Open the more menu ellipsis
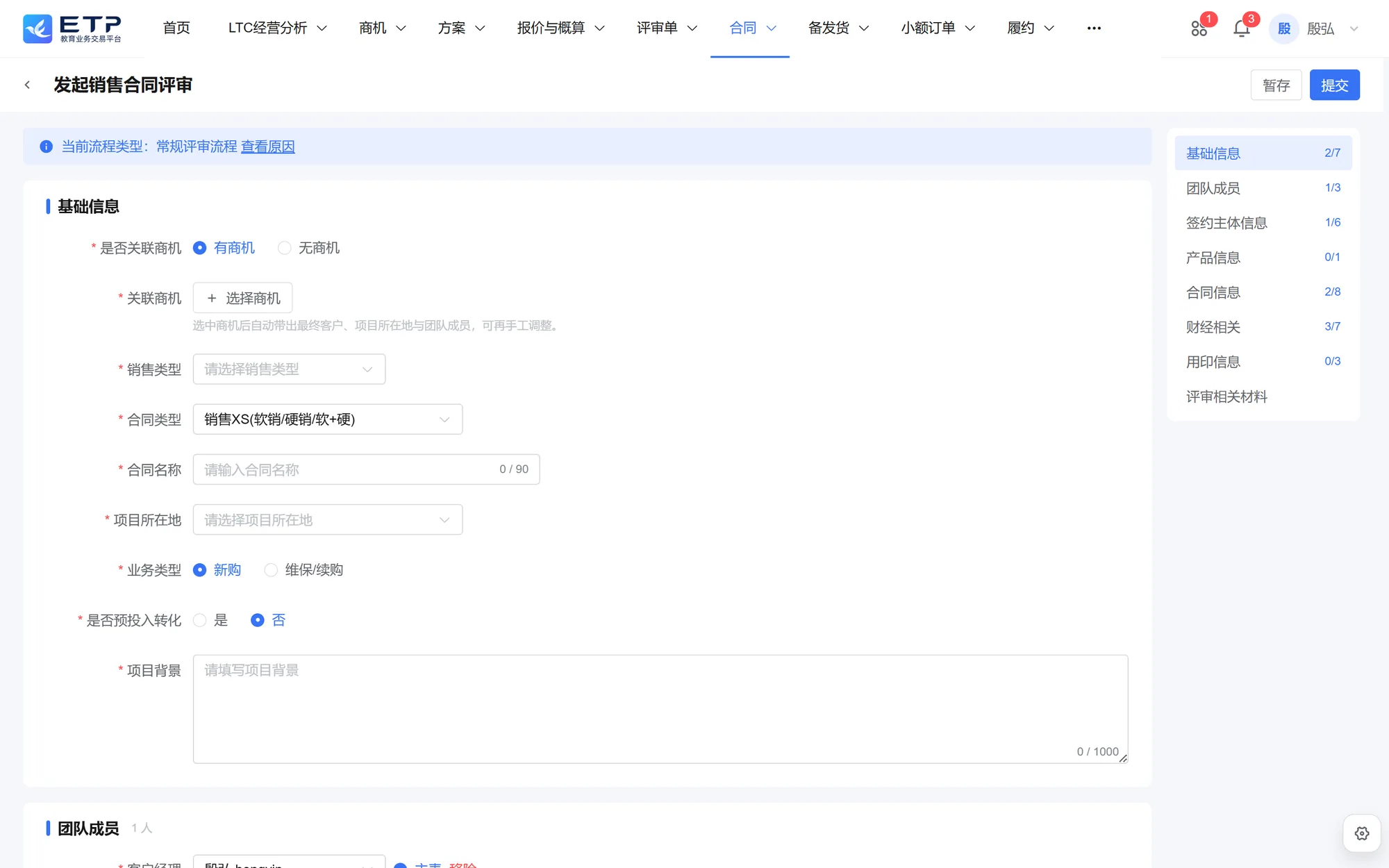Viewport: 1389px width, 868px height. (1094, 28)
